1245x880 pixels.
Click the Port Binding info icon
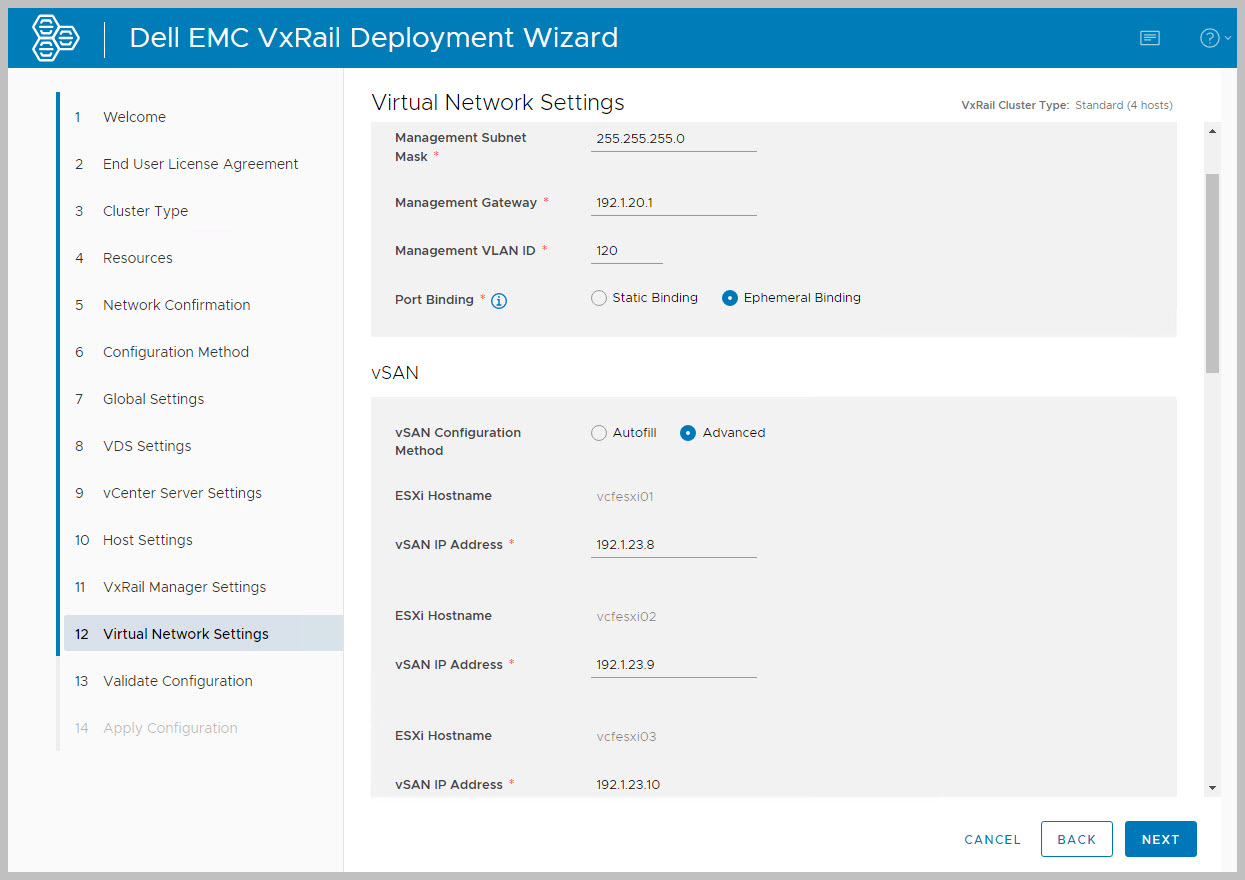pyautogui.click(x=499, y=300)
